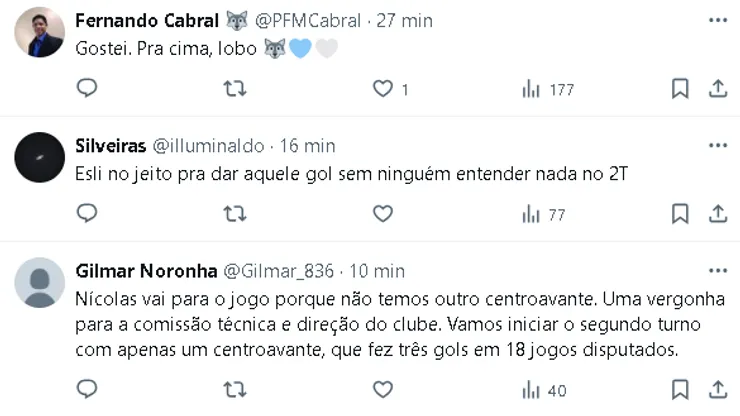740x416 pixels.
Task: Bookmark Fernando Cabral's tweet
Action: click(x=680, y=89)
